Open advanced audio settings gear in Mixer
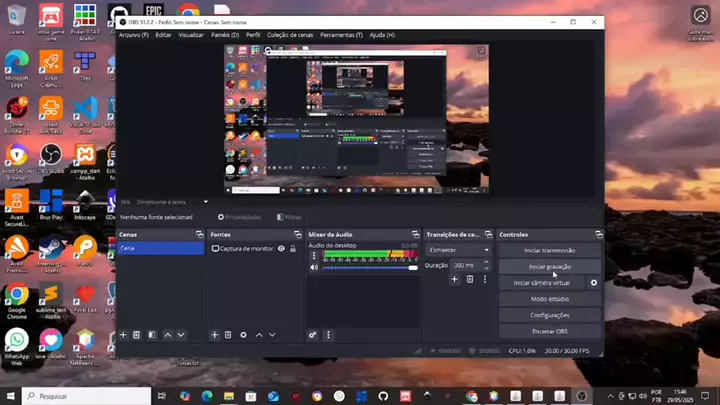The width and height of the screenshot is (720, 405). 313,335
